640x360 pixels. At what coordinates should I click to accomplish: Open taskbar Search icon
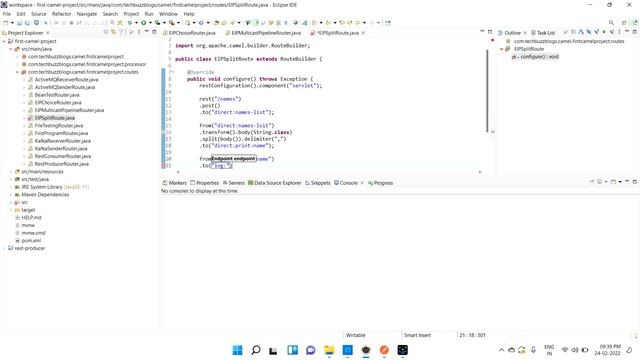(x=256, y=350)
